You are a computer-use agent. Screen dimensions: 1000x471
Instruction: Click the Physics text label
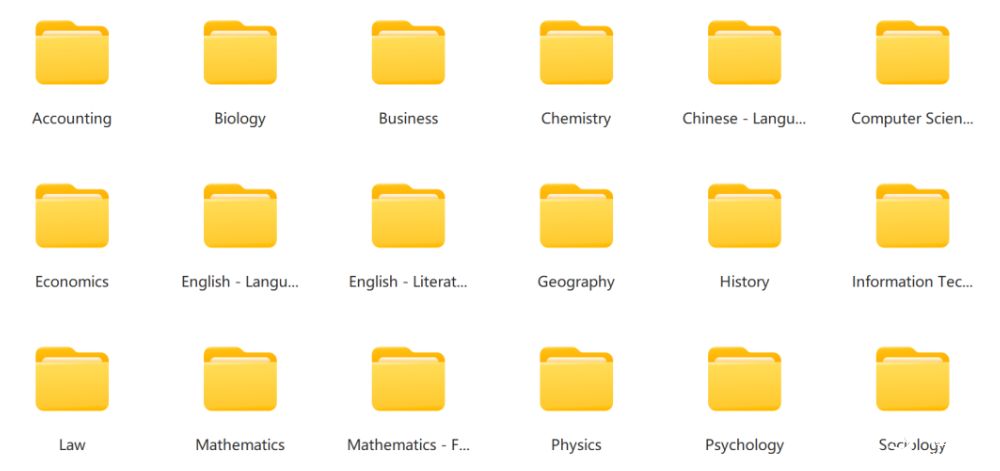576,445
